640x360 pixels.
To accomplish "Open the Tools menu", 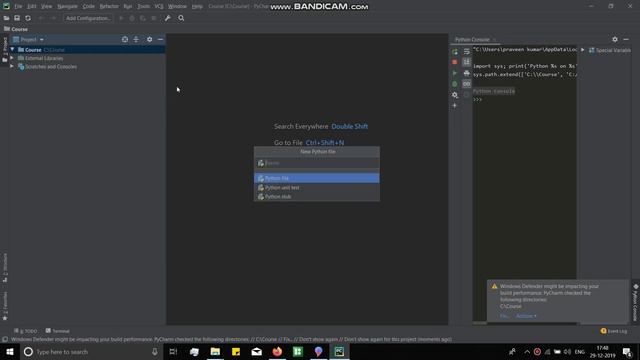I will pos(143,7).
